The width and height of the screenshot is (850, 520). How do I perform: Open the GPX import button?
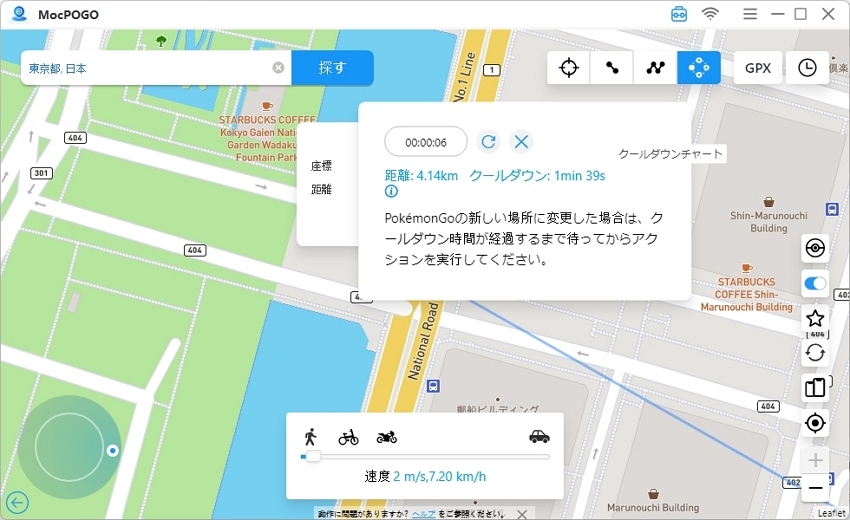pos(757,68)
